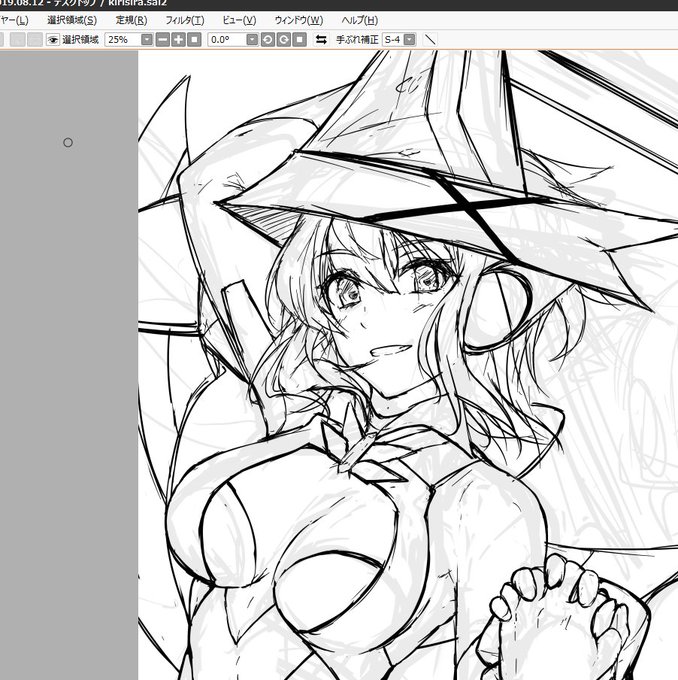The width and height of the screenshot is (678, 680).
Task: Reset the zoom with the square button
Action: coord(194,40)
